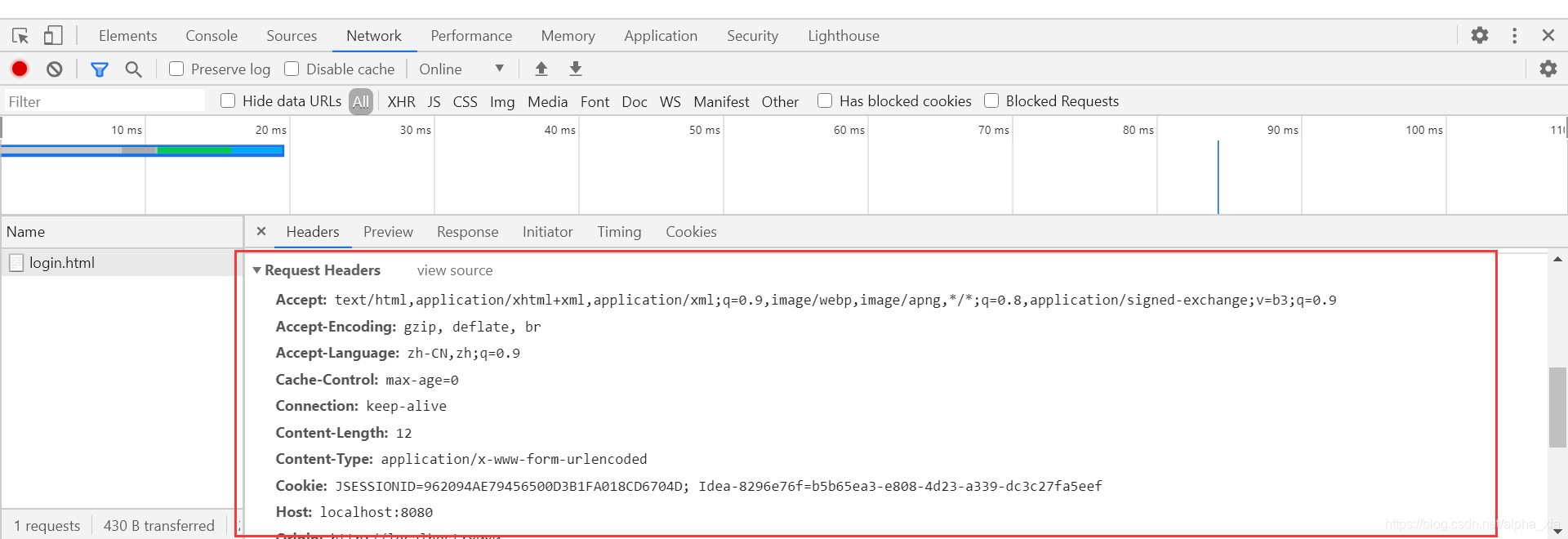The height and width of the screenshot is (539, 1568).
Task: Import HAR file with upload arrow
Action: tap(541, 69)
